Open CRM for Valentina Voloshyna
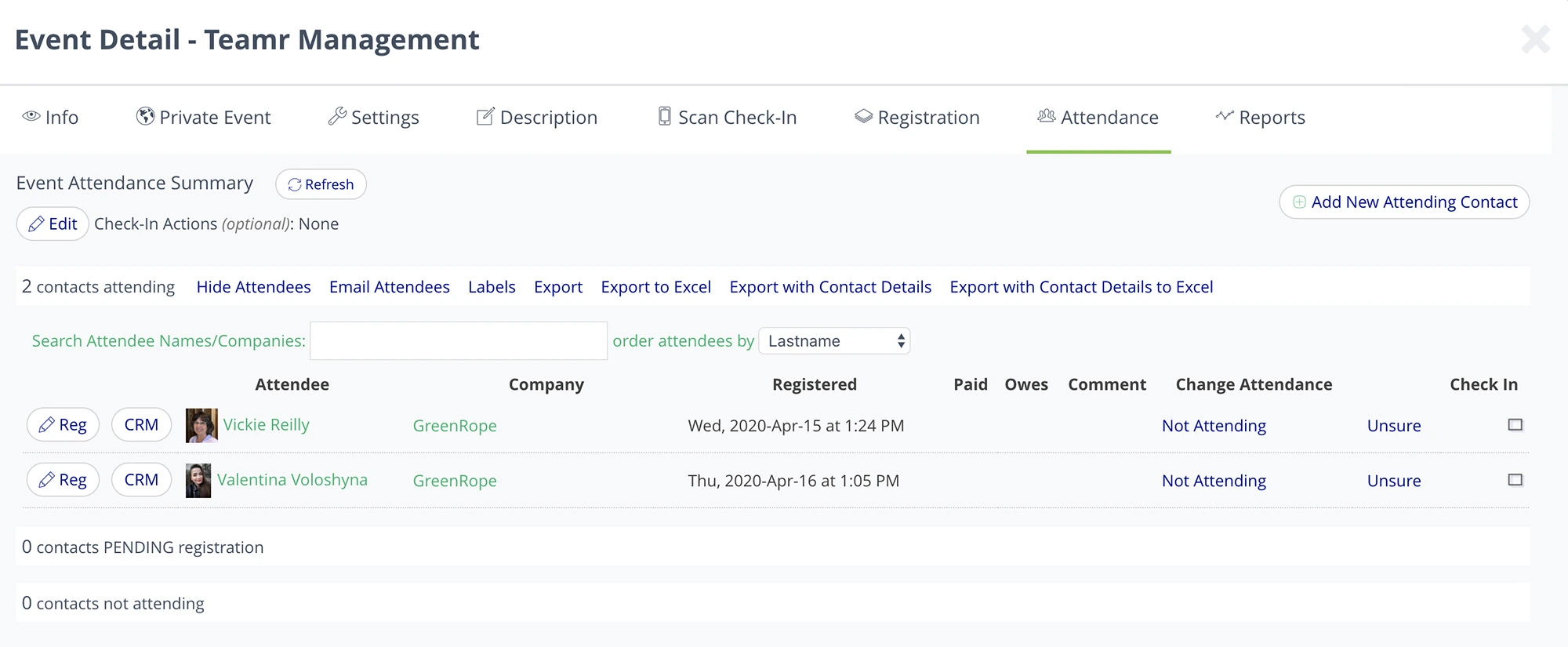The height and width of the screenshot is (647, 1568). pyautogui.click(x=141, y=480)
